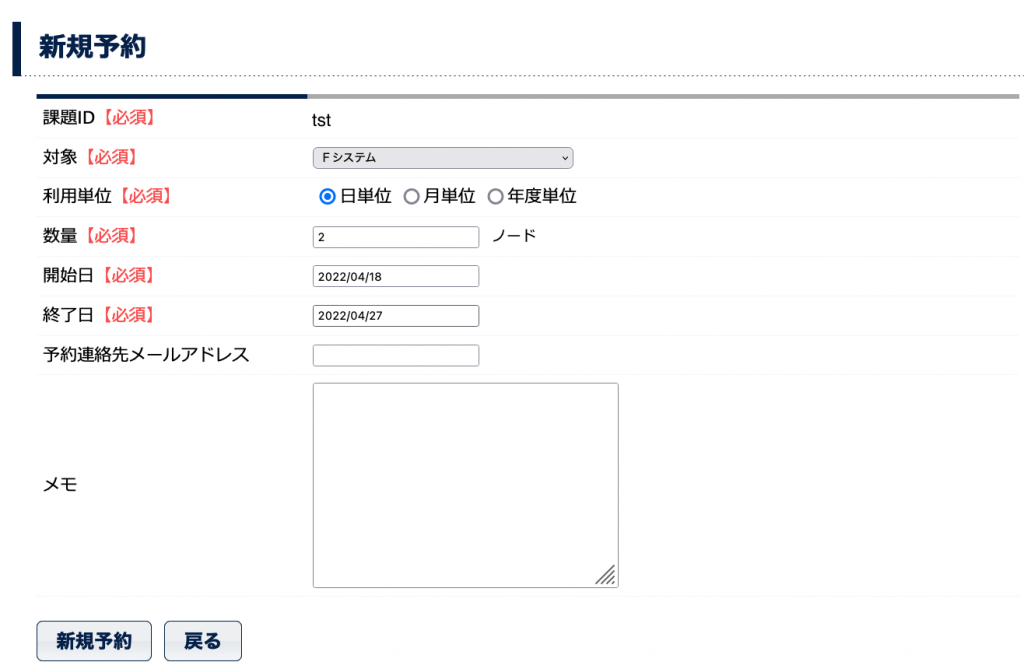Click the メモ field label
The width and height of the screenshot is (1024, 669).
[x=60, y=485]
